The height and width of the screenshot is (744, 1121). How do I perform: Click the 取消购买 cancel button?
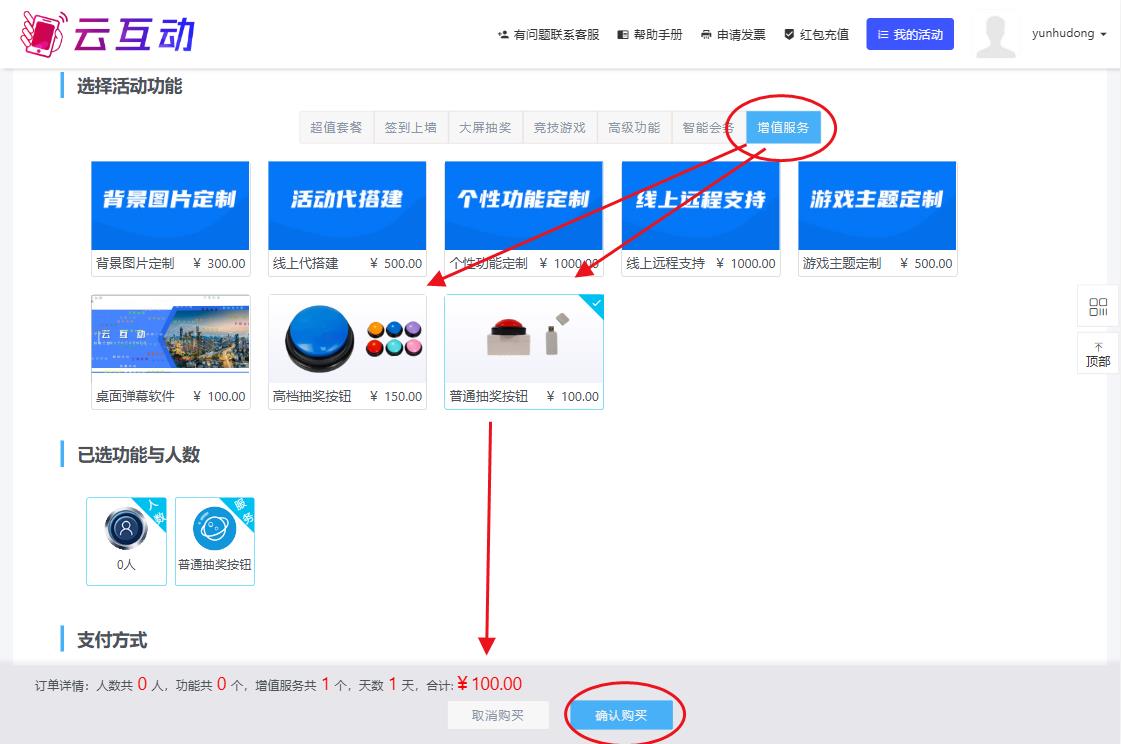click(498, 716)
